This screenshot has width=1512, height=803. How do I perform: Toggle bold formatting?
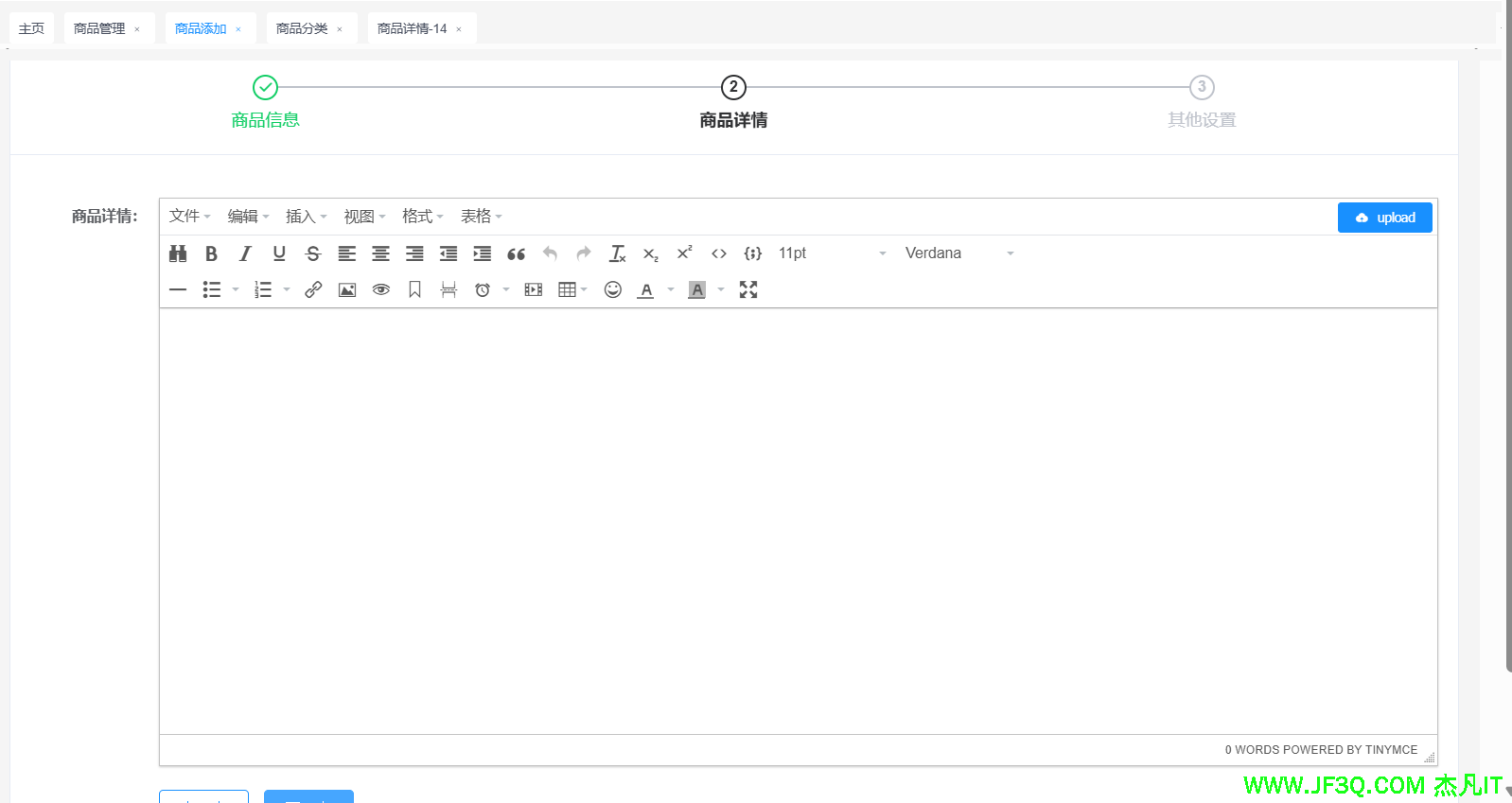211,253
